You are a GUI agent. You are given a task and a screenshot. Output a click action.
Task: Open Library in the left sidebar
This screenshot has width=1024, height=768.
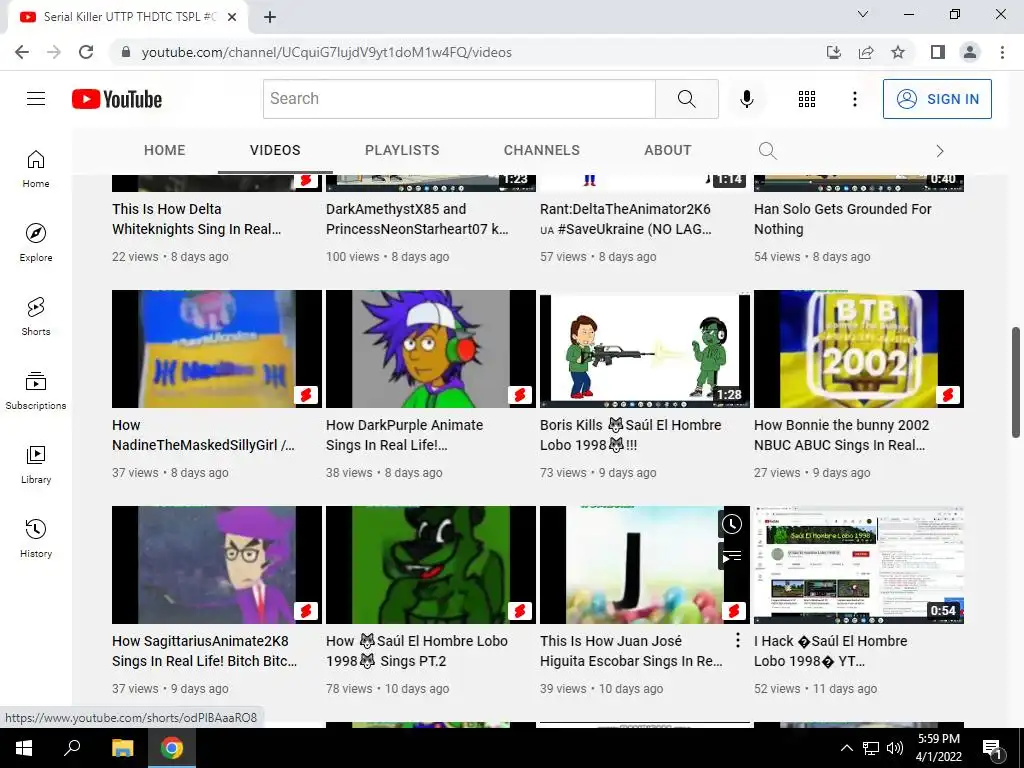[x=36, y=464]
